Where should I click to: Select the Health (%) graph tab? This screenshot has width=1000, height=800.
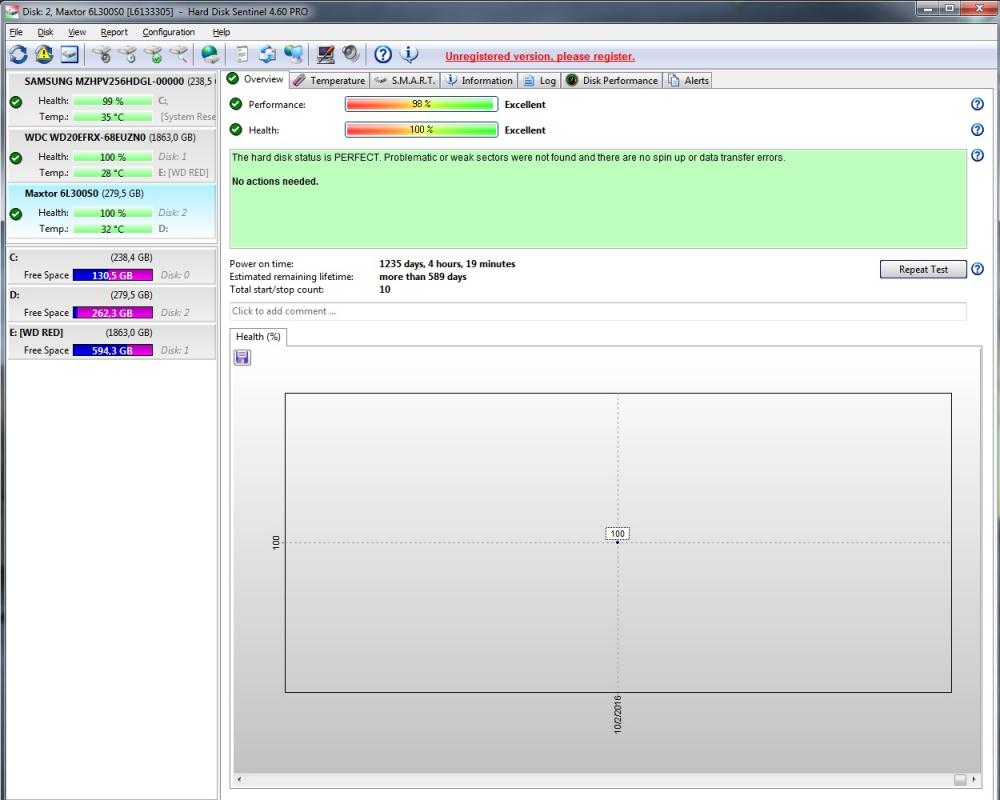click(258, 337)
